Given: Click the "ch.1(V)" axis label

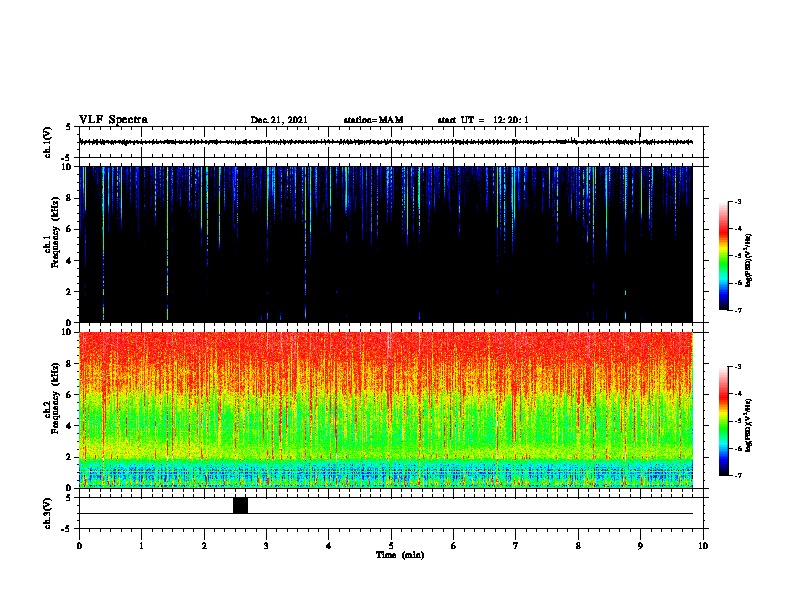Looking at the screenshot, I should click(x=47, y=142).
